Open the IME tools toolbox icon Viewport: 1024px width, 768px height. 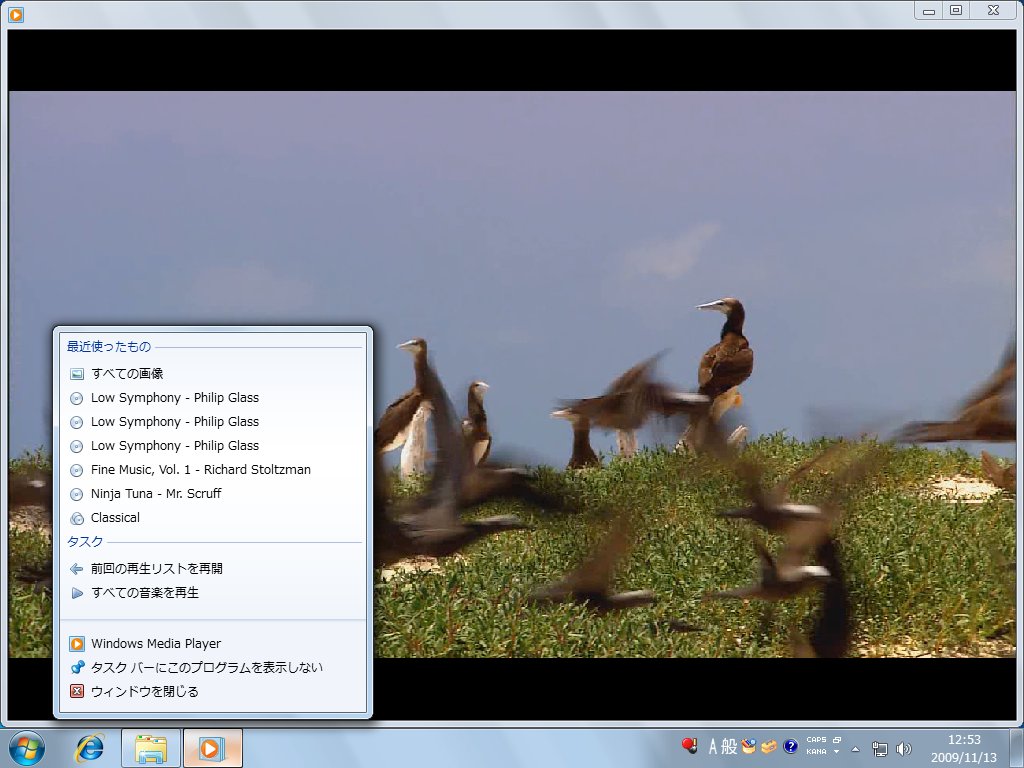click(x=769, y=746)
